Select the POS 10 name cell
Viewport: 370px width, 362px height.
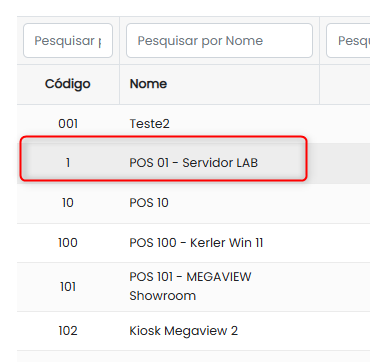[149, 203]
